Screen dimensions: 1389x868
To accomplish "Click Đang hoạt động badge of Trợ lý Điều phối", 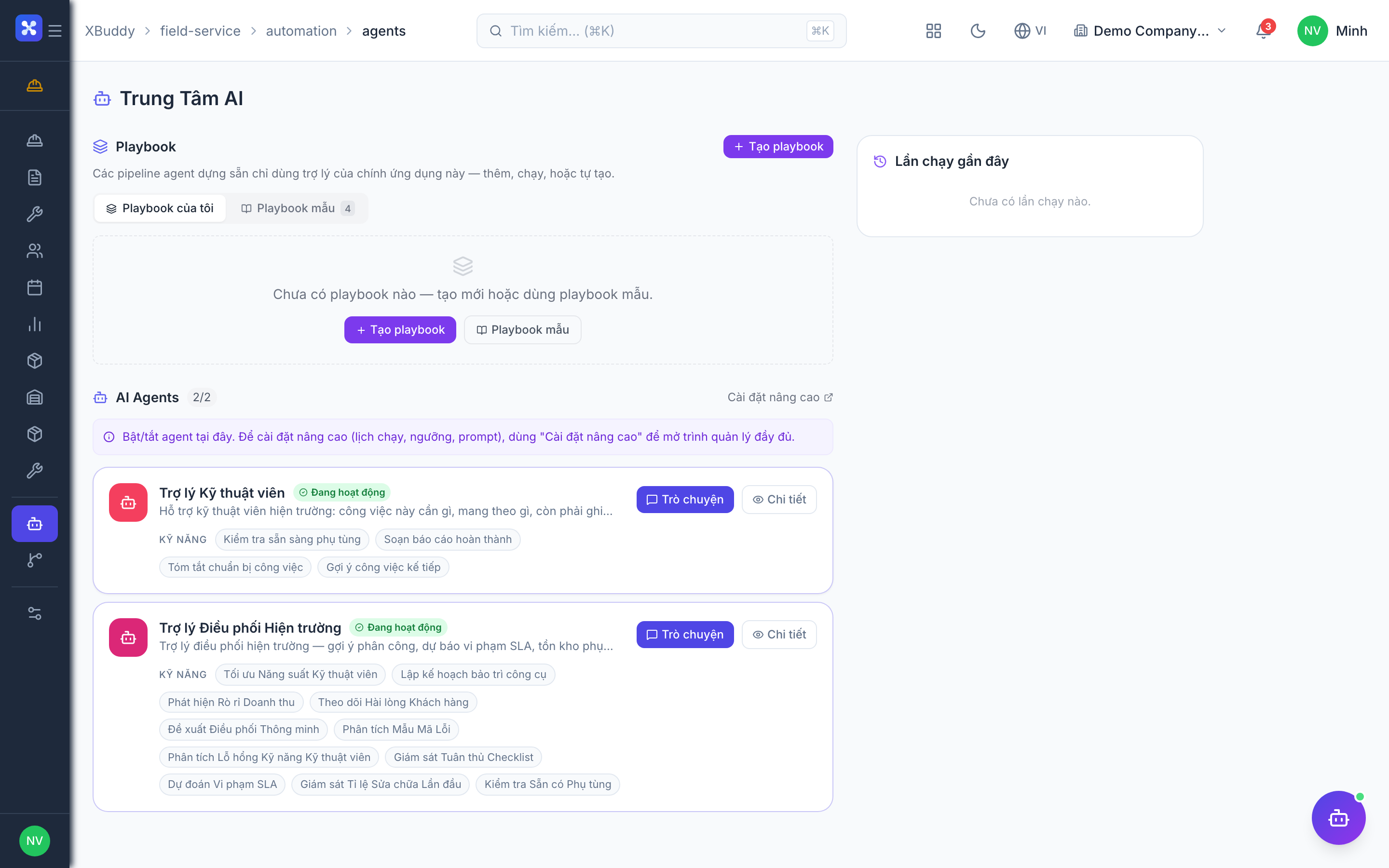I will click(x=398, y=627).
